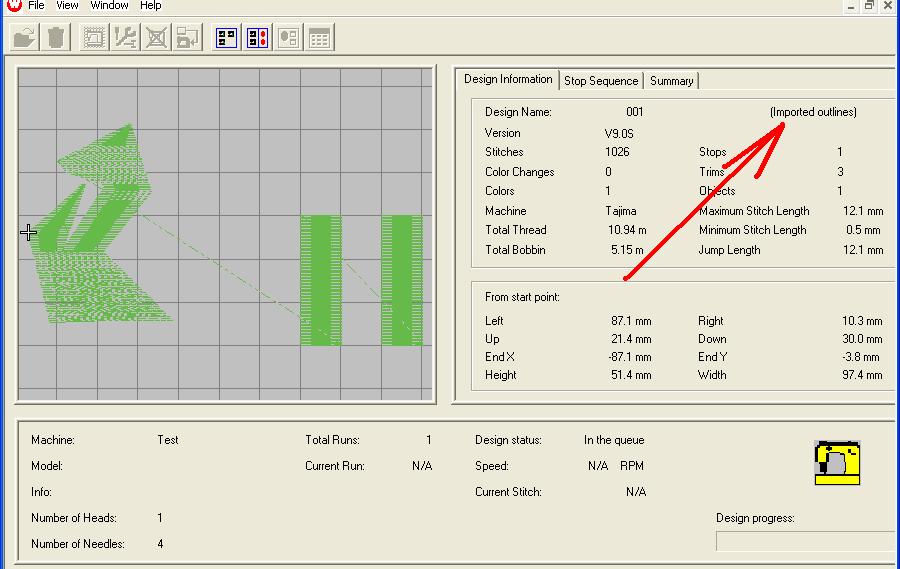Click the circle and squares toolbar icon
Image resolution: width=900 pixels, height=569 pixels.
(288, 38)
